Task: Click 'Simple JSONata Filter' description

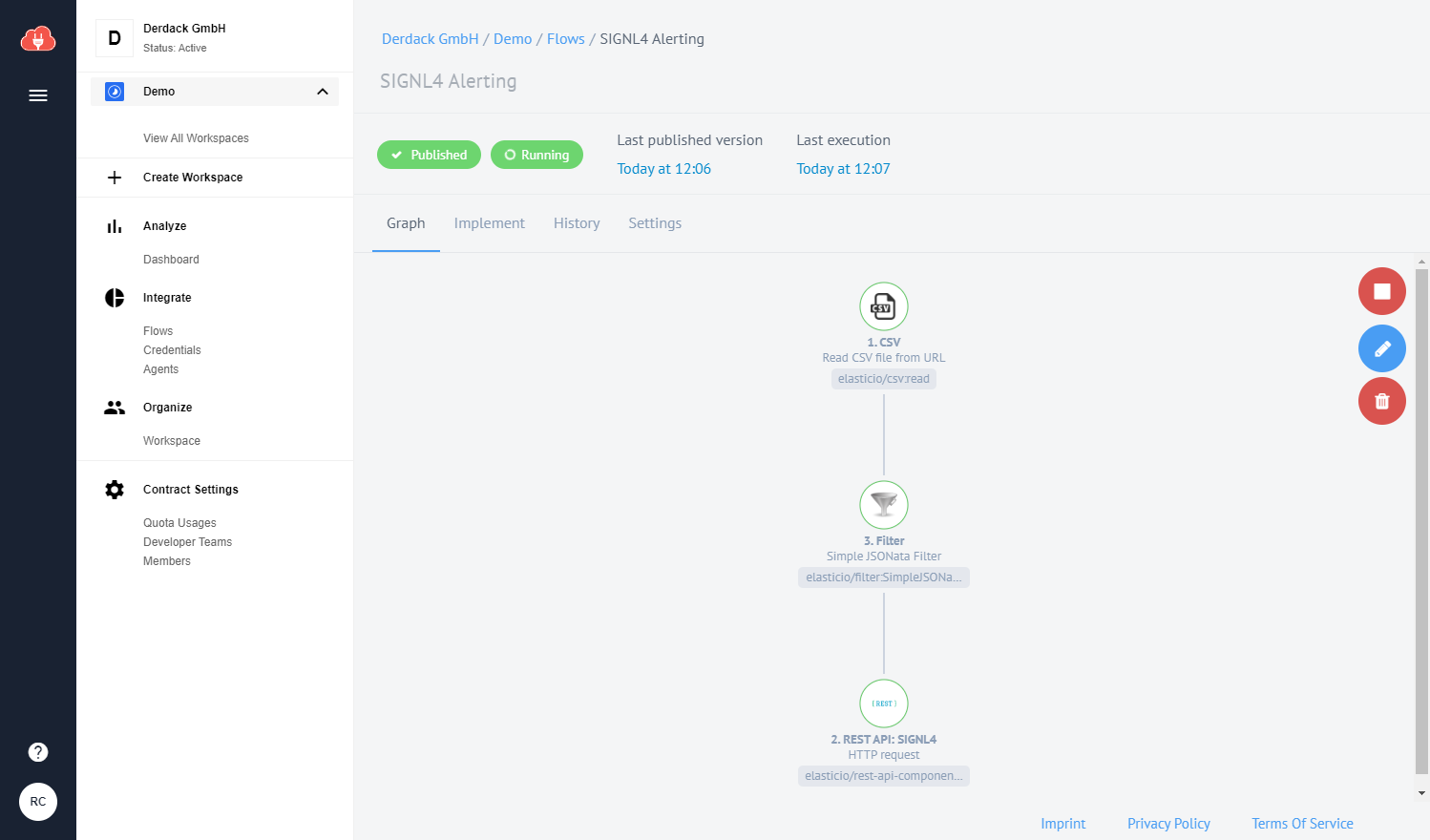Action: pos(884,556)
